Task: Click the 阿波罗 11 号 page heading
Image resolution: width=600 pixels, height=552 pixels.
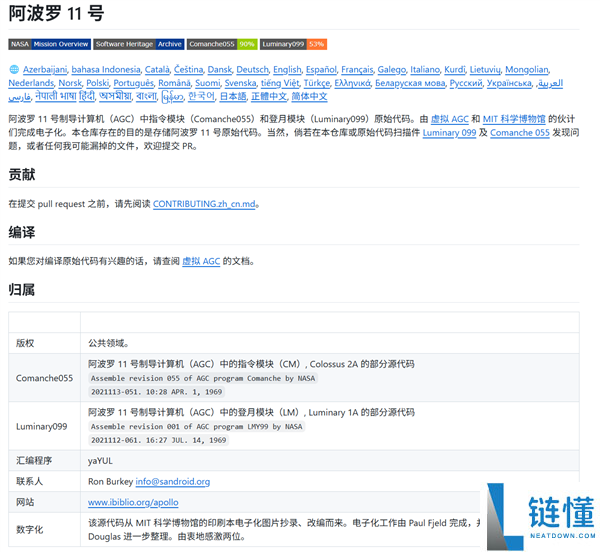Action: click(x=56, y=13)
